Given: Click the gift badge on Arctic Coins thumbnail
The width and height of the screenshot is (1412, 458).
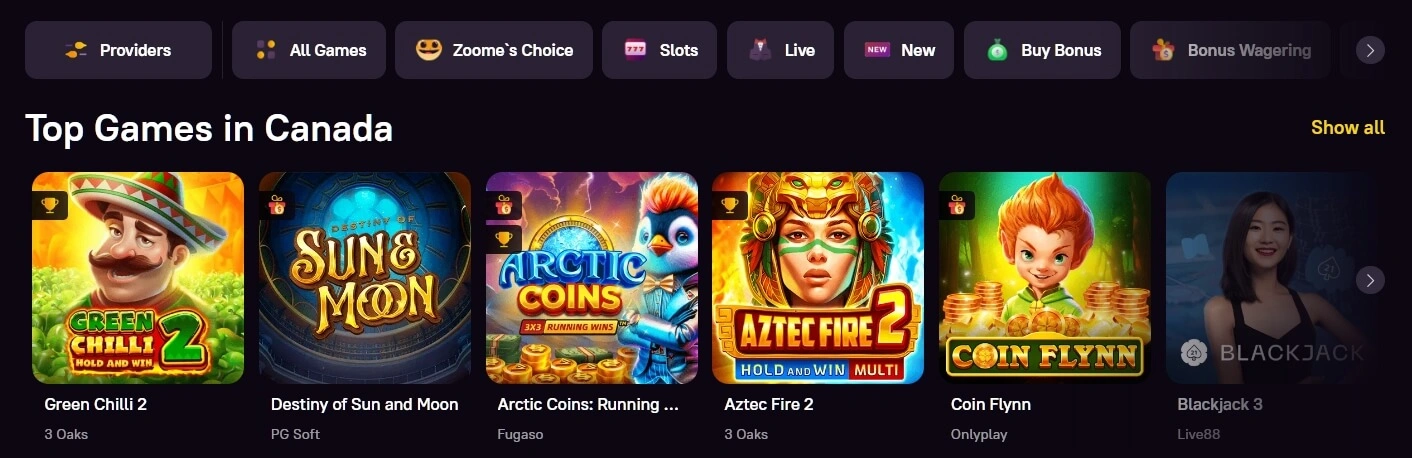Looking at the screenshot, I should [x=504, y=206].
